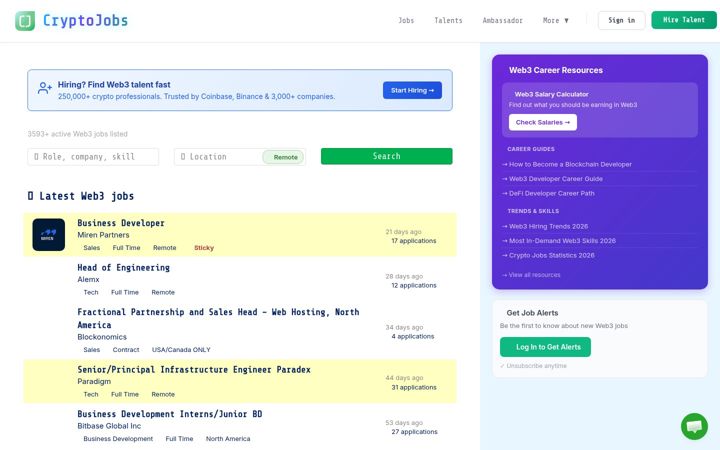Click the Miren Partners company name
Image resolution: width=720 pixels, height=450 pixels.
pos(103,235)
